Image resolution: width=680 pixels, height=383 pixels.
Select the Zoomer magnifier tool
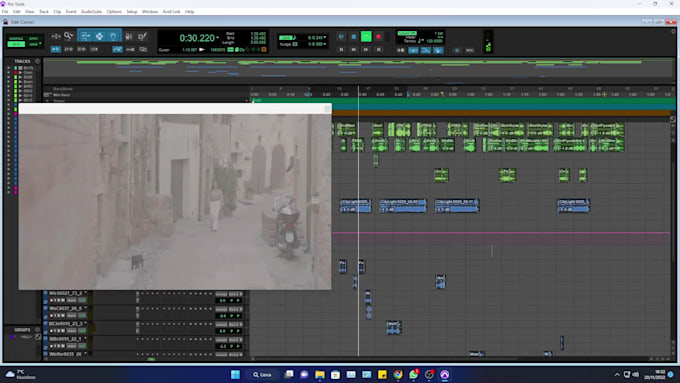(69, 36)
